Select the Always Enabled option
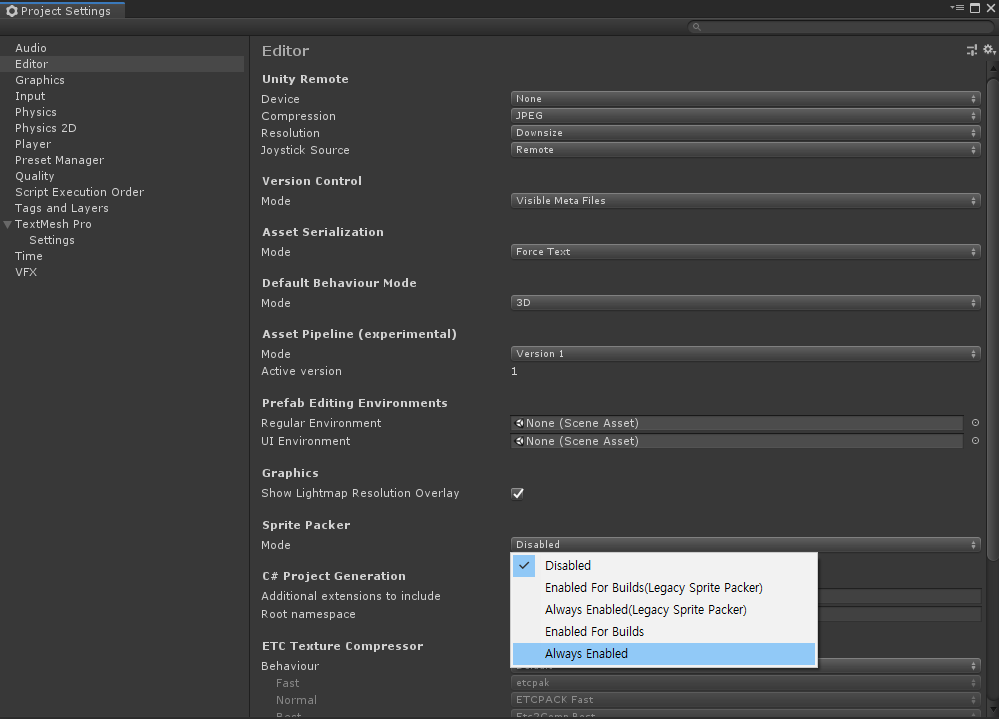The height and width of the screenshot is (719, 999). (664, 654)
